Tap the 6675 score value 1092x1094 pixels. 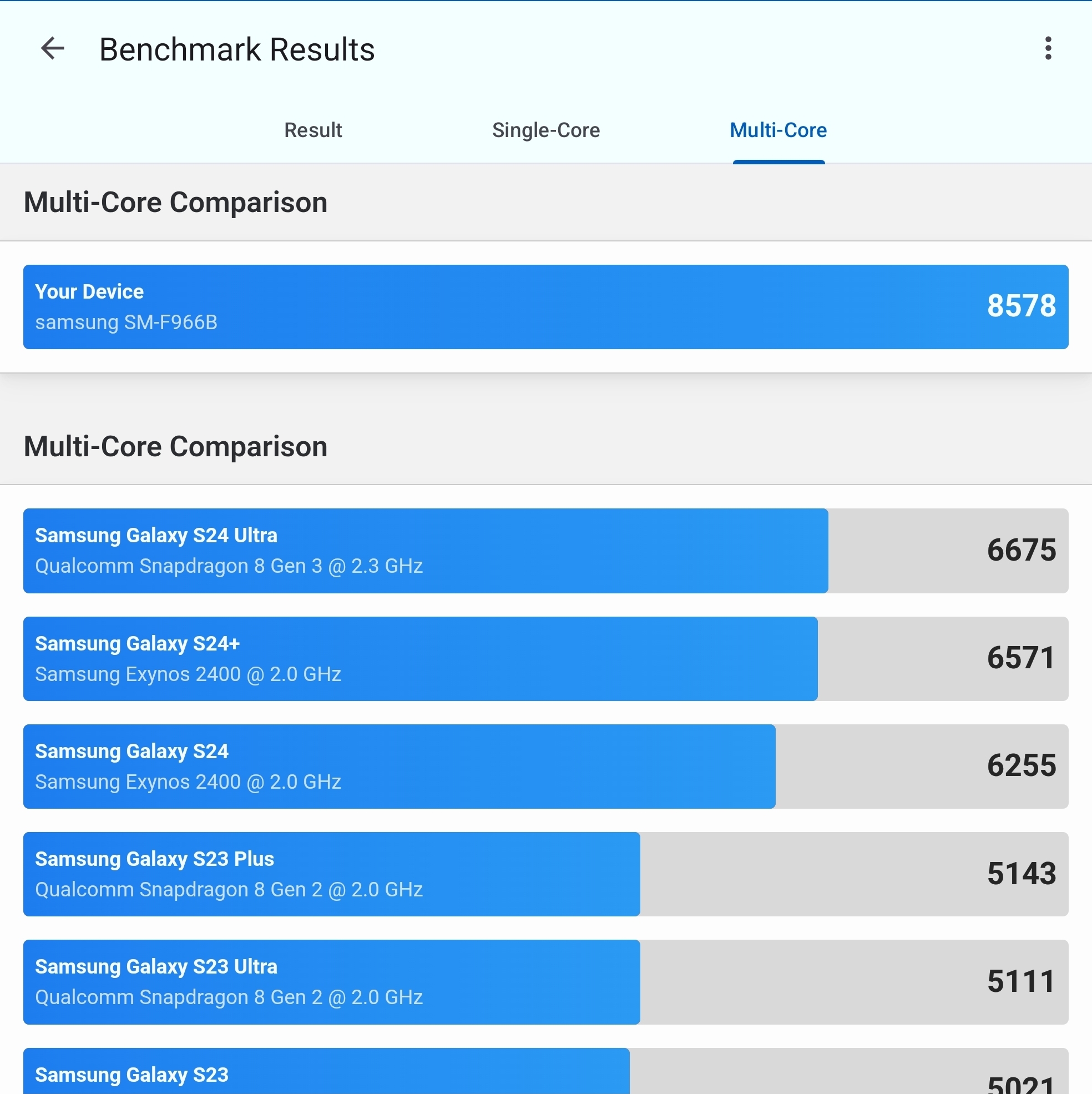click(1021, 551)
